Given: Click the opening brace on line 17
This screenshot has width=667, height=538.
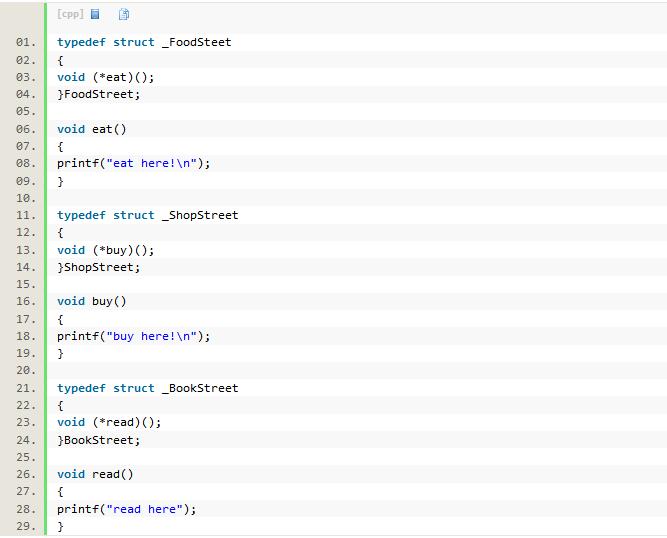Looking at the screenshot, I should click(60, 319).
